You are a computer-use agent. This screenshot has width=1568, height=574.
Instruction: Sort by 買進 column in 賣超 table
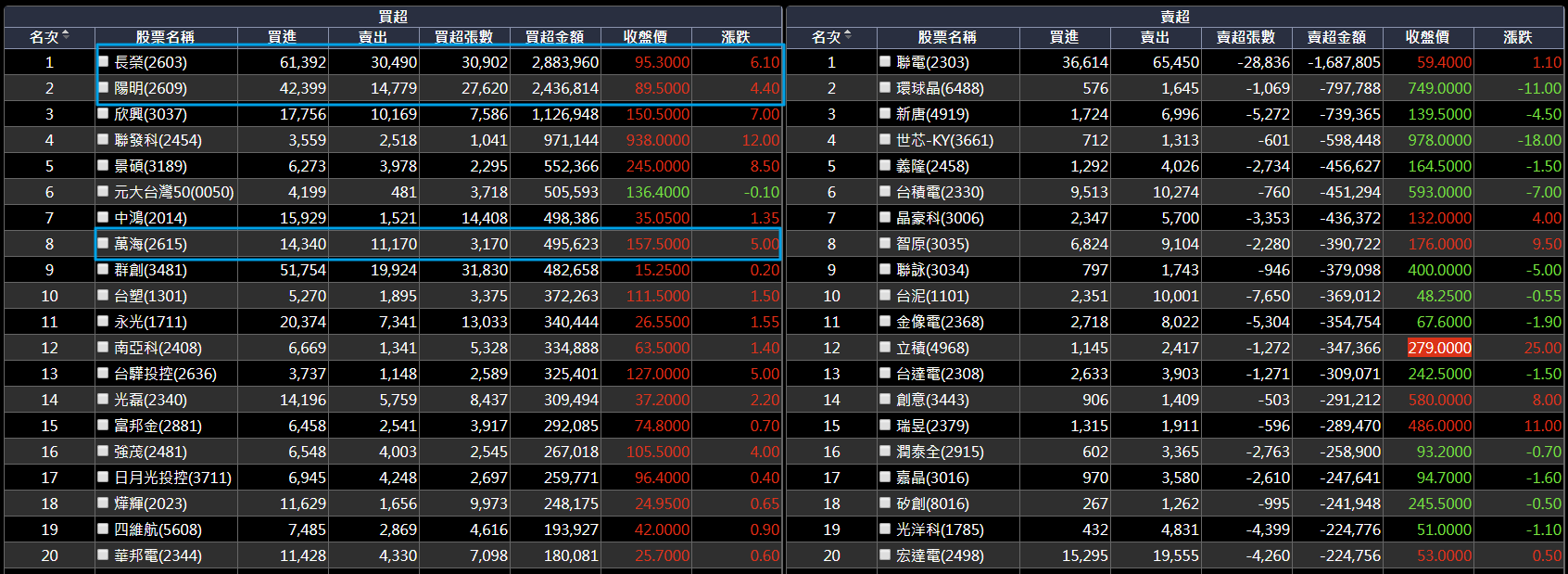pyautogui.click(x=1065, y=37)
